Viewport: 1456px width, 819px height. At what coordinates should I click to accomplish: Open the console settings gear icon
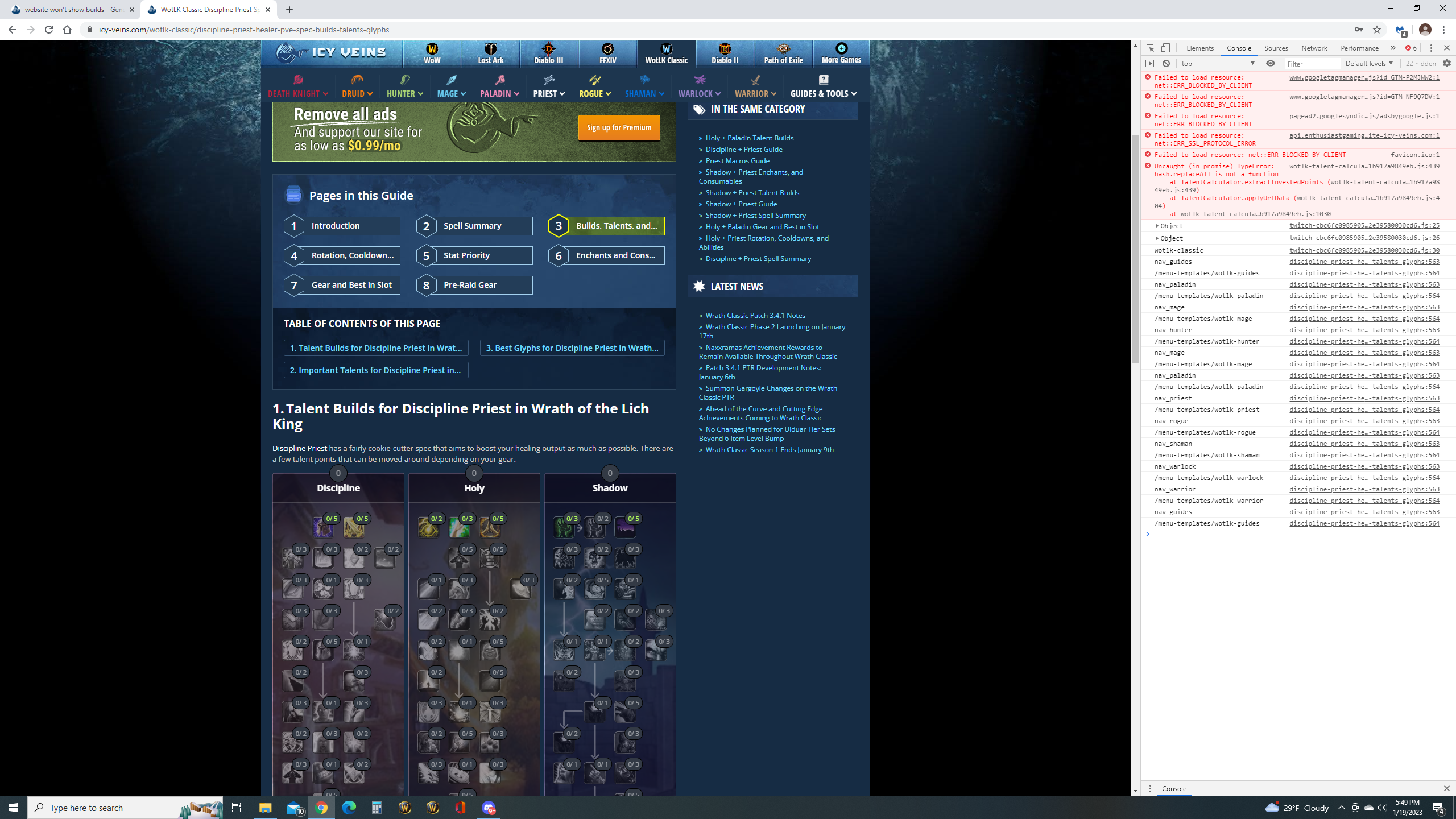[x=1447, y=64]
